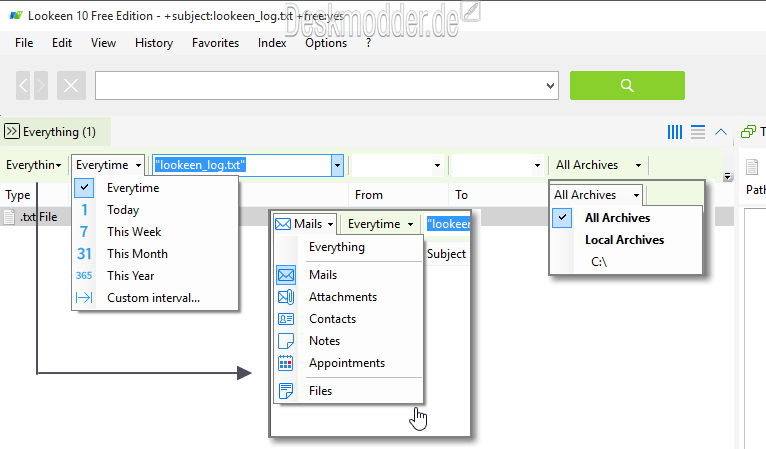The height and width of the screenshot is (449, 766).
Task: Open the ? help menu
Action: (x=368, y=43)
